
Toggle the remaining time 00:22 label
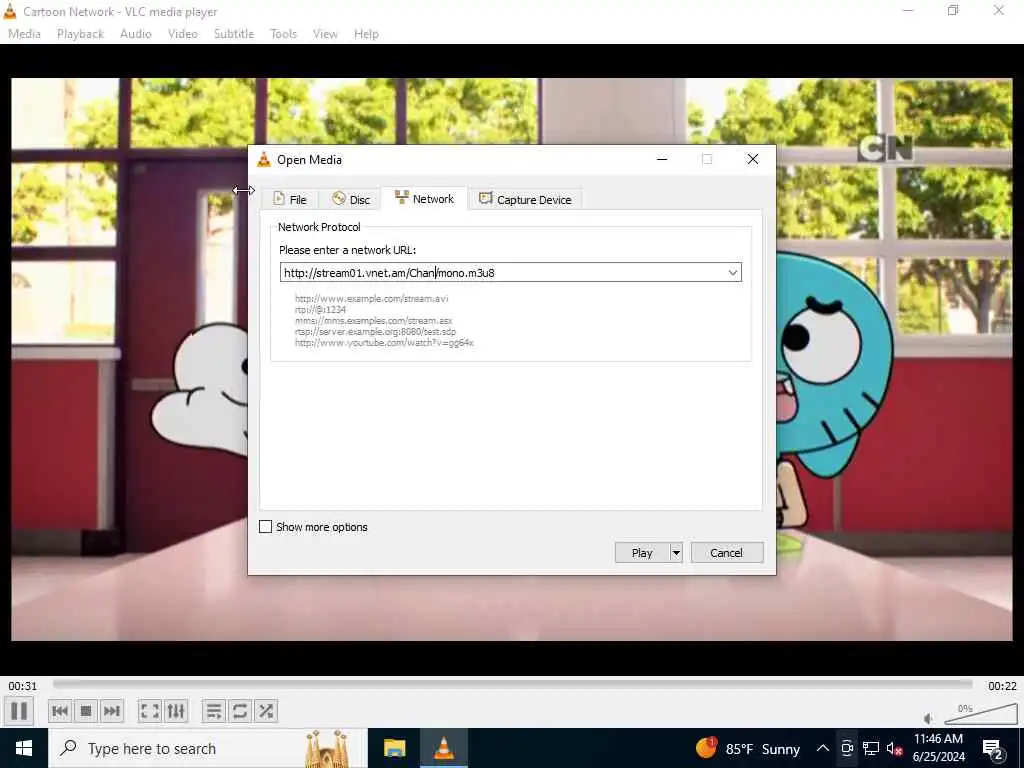point(1002,686)
